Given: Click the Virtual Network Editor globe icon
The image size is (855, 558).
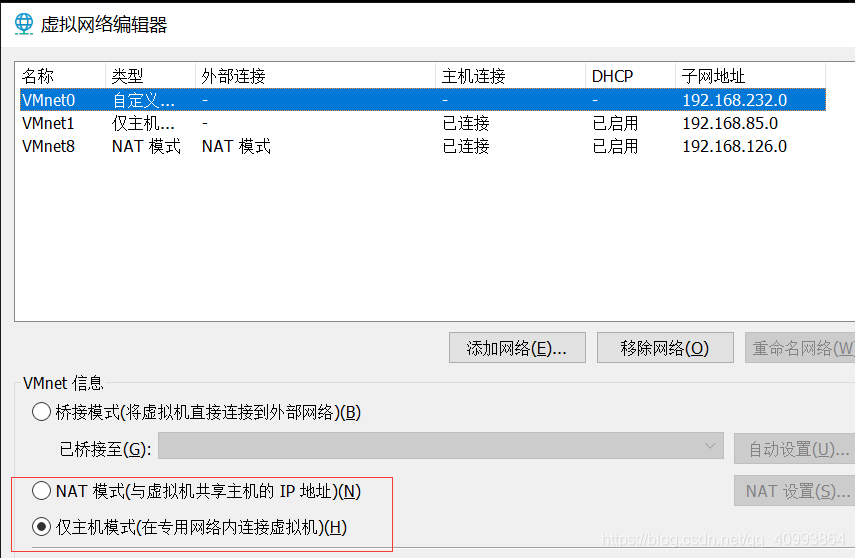Looking at the screenshot, I should (23, 24).
